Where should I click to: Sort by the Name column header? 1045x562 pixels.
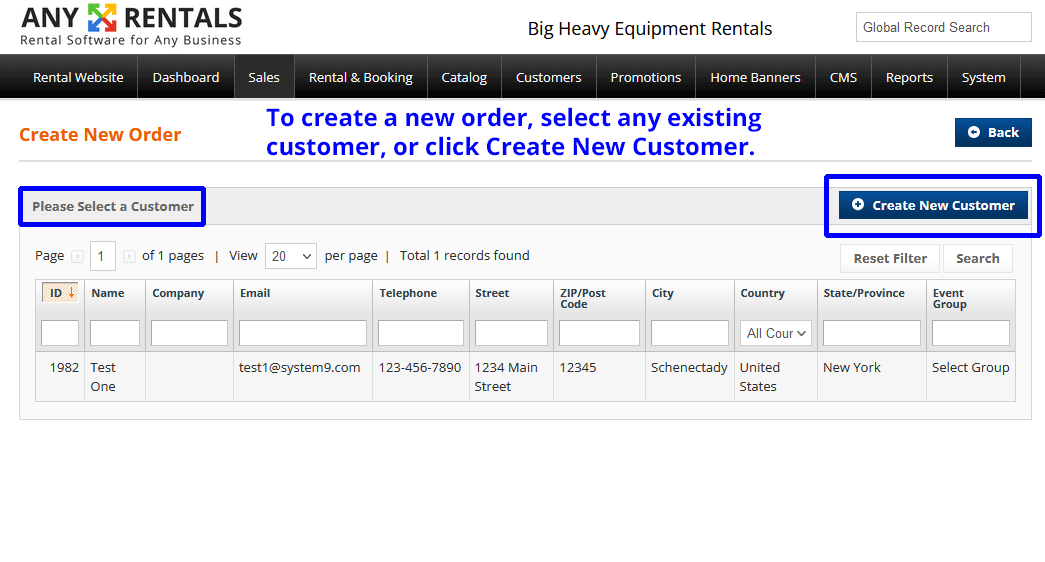(108, 293)
